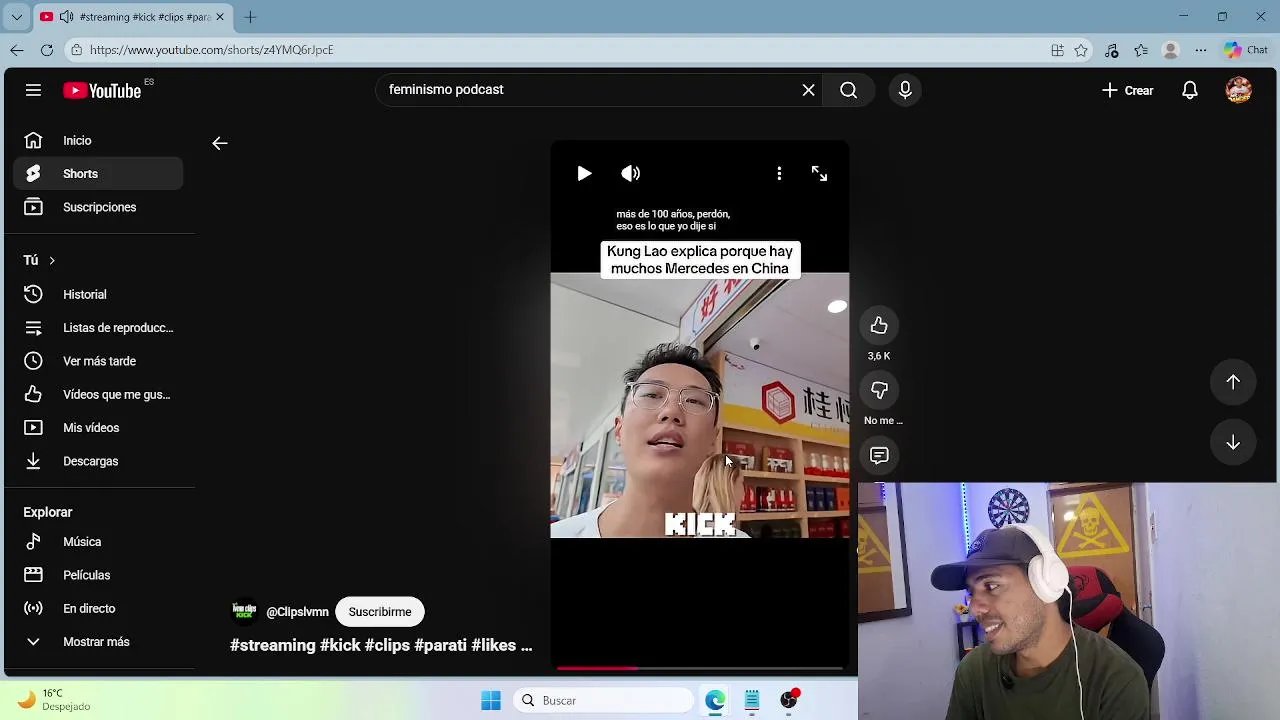The image size is (1280, 720).
Task: Go back with the Shorts back arrow
Action: (220, 143)
